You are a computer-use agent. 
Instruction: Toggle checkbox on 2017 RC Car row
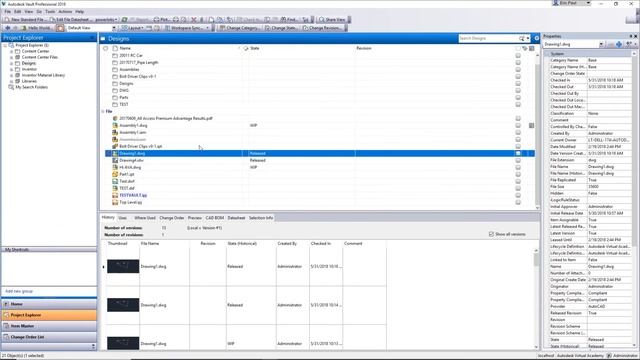518,56
